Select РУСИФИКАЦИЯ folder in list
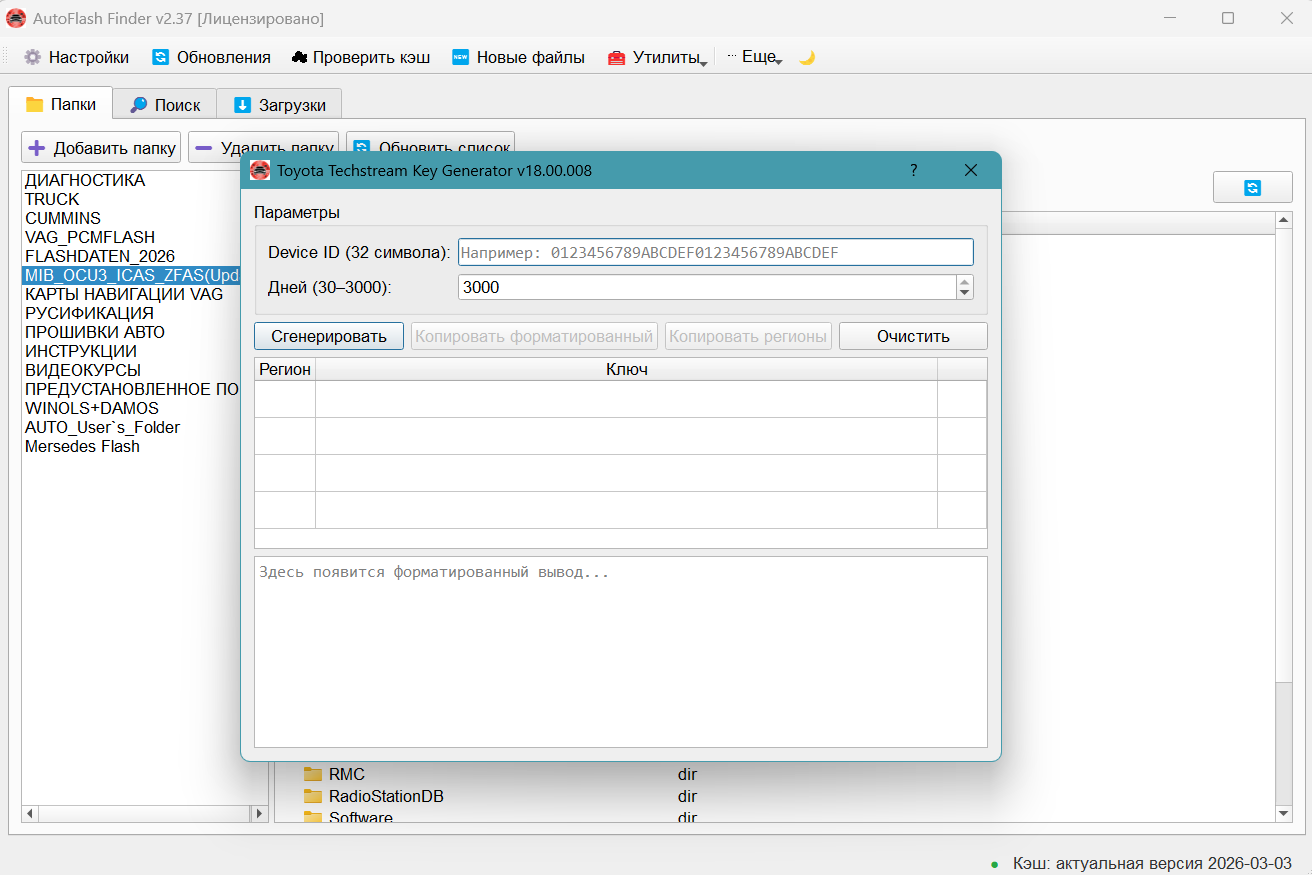This screenshot has width=1312, height=875. 89,313
